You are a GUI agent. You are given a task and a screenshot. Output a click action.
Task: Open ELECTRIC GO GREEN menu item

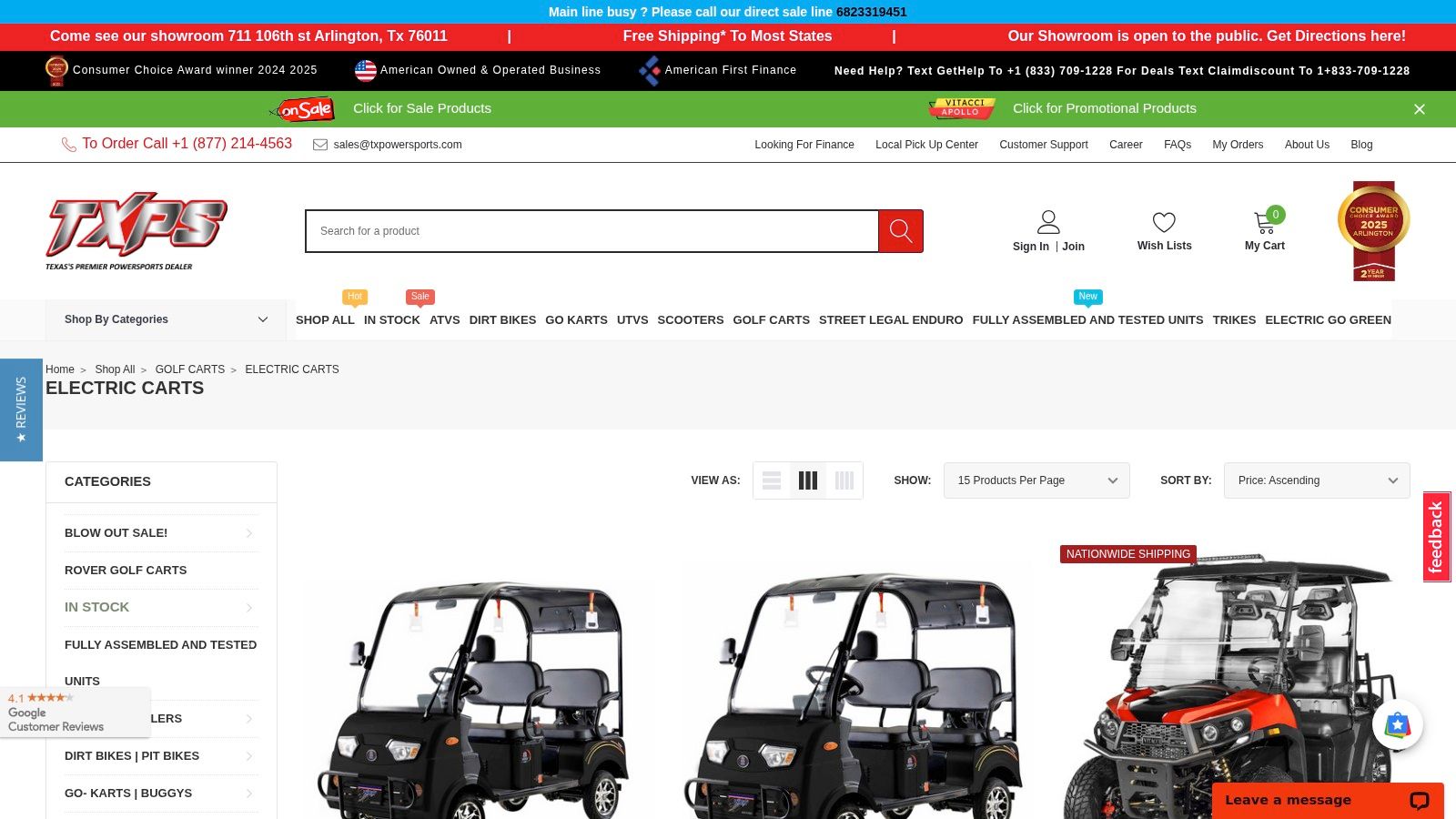tap(1328, 320)
